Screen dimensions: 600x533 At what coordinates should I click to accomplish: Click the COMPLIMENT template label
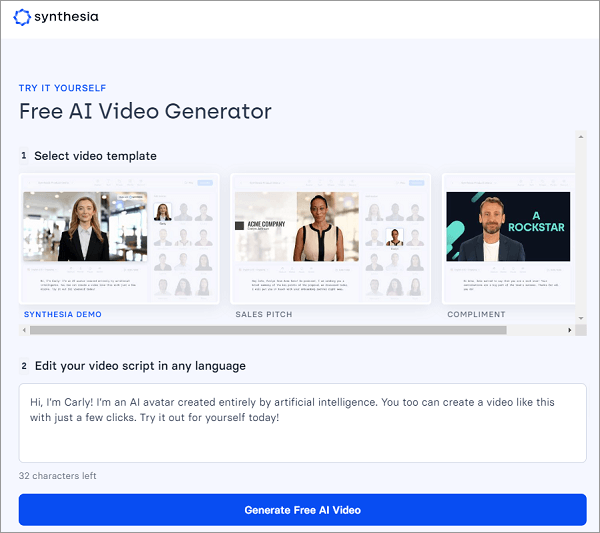pos(477,314)
